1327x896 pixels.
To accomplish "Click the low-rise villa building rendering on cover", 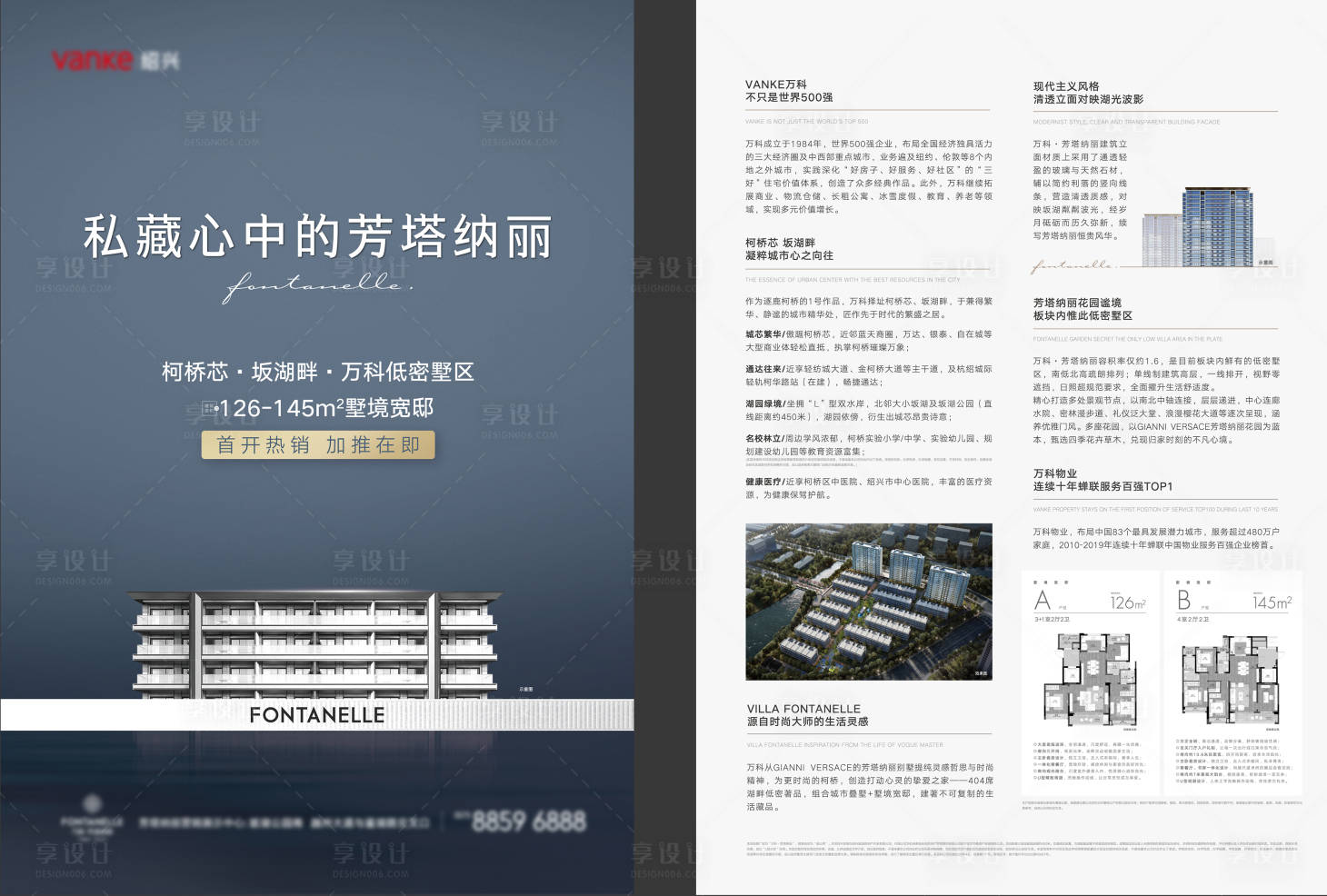I will [x=314, y=643].
